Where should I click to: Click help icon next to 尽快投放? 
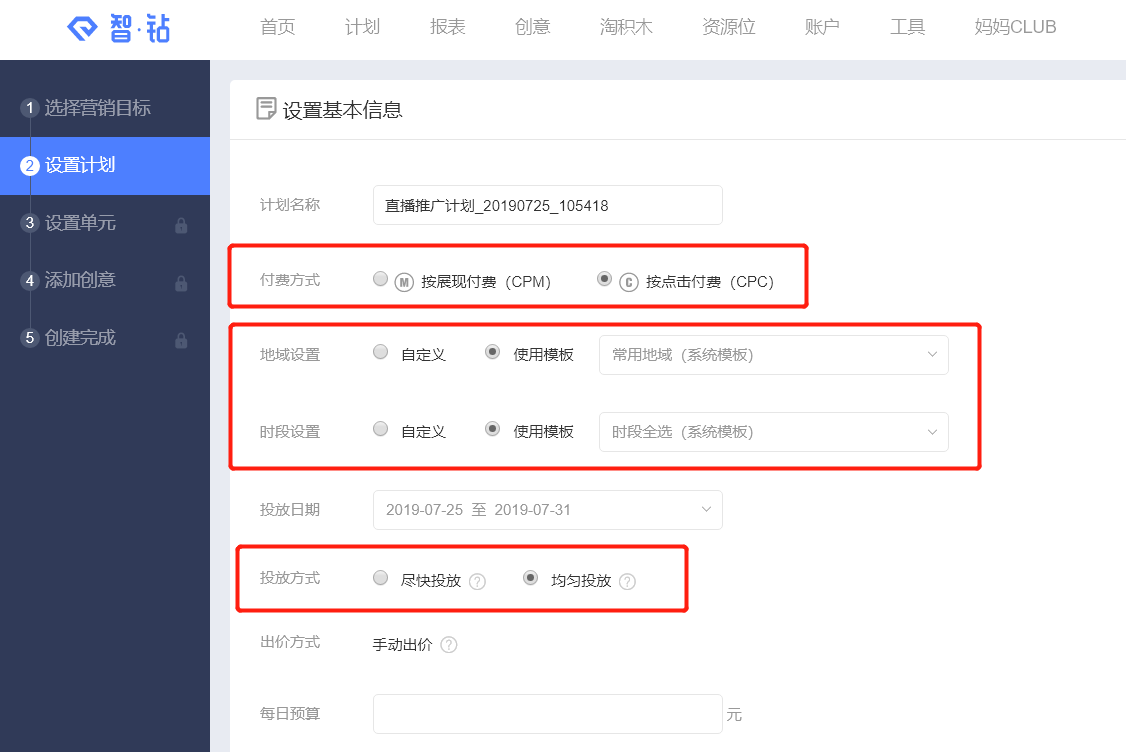pos(477,581)
